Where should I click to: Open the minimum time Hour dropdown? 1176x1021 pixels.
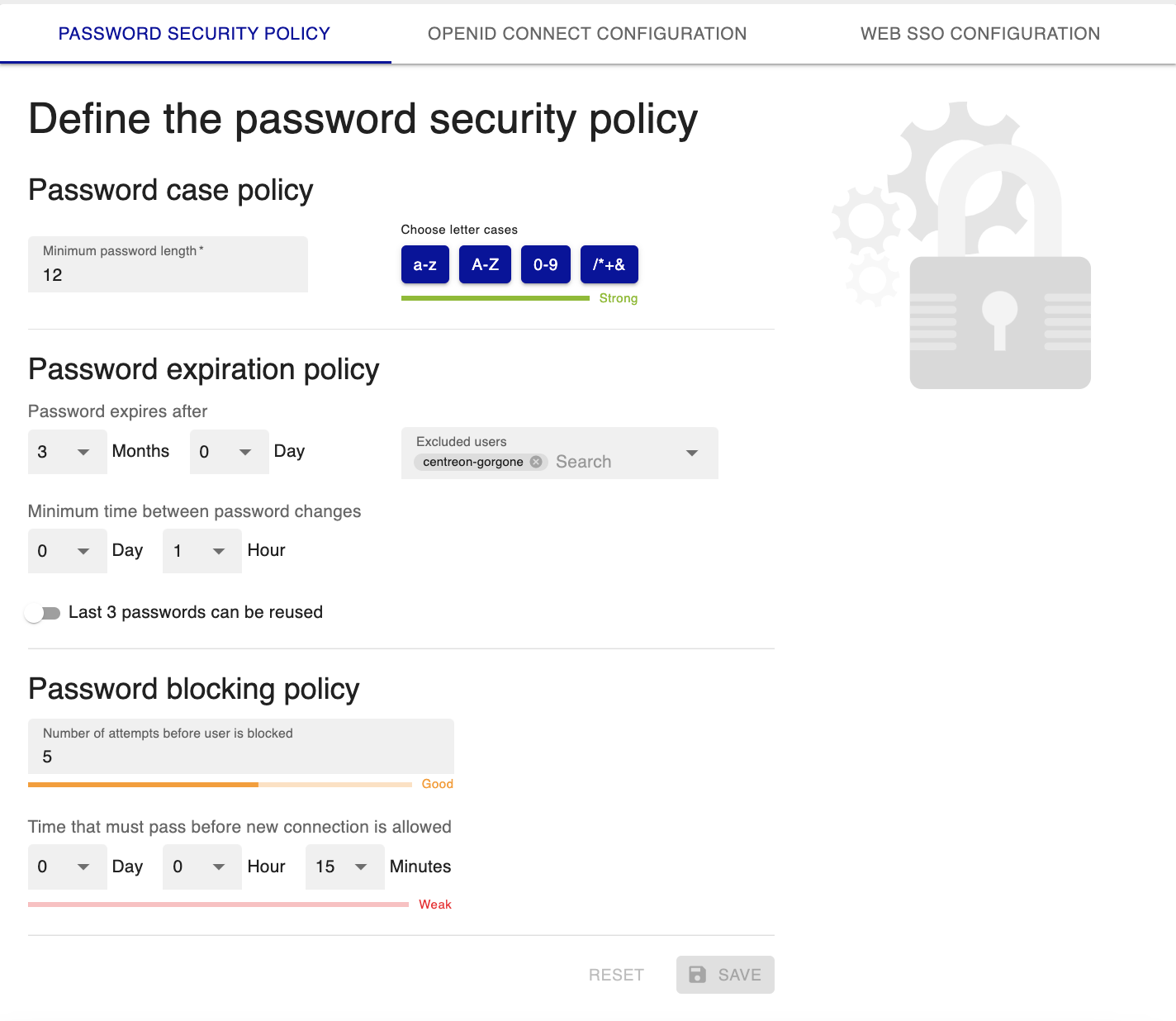point(202,551)
